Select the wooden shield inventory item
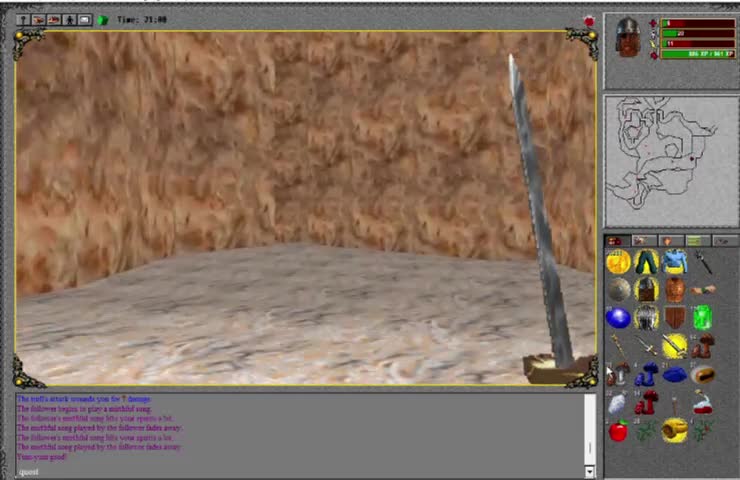Screen dimensions: 740x480 click(x=675, y=317)
